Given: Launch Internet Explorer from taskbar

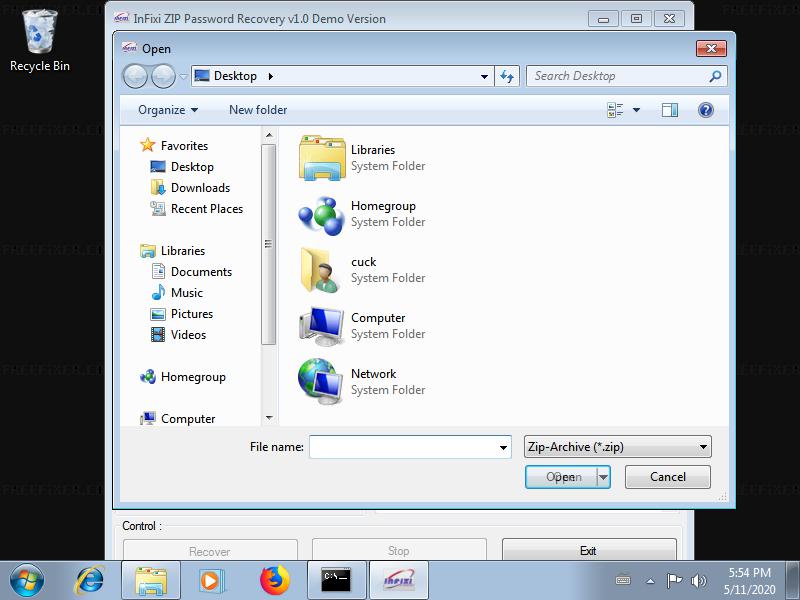Looking at the screenshot, I should [90, 581].
